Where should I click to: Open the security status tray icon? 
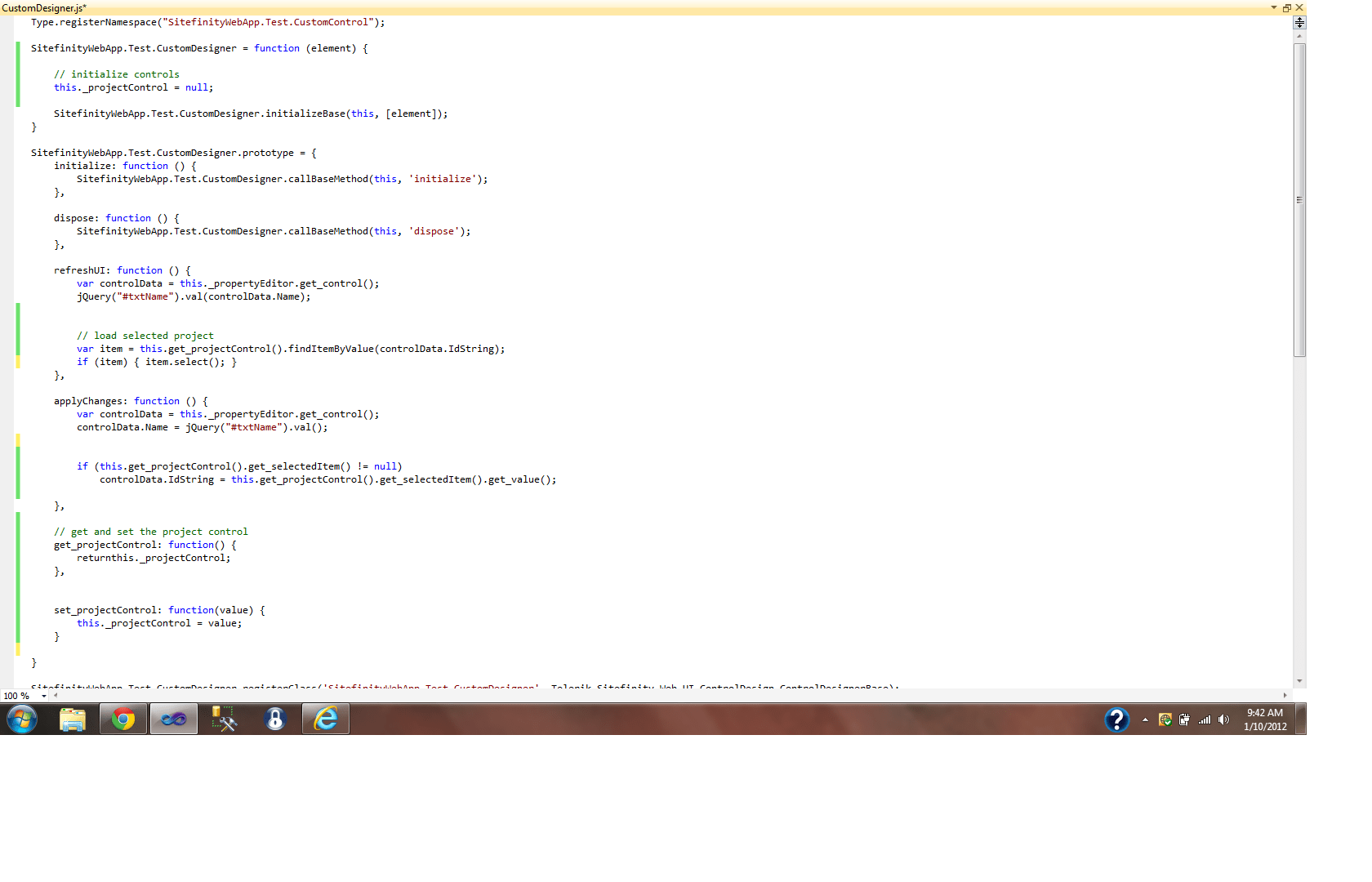pyautogui.click(x=1165, y=719)
